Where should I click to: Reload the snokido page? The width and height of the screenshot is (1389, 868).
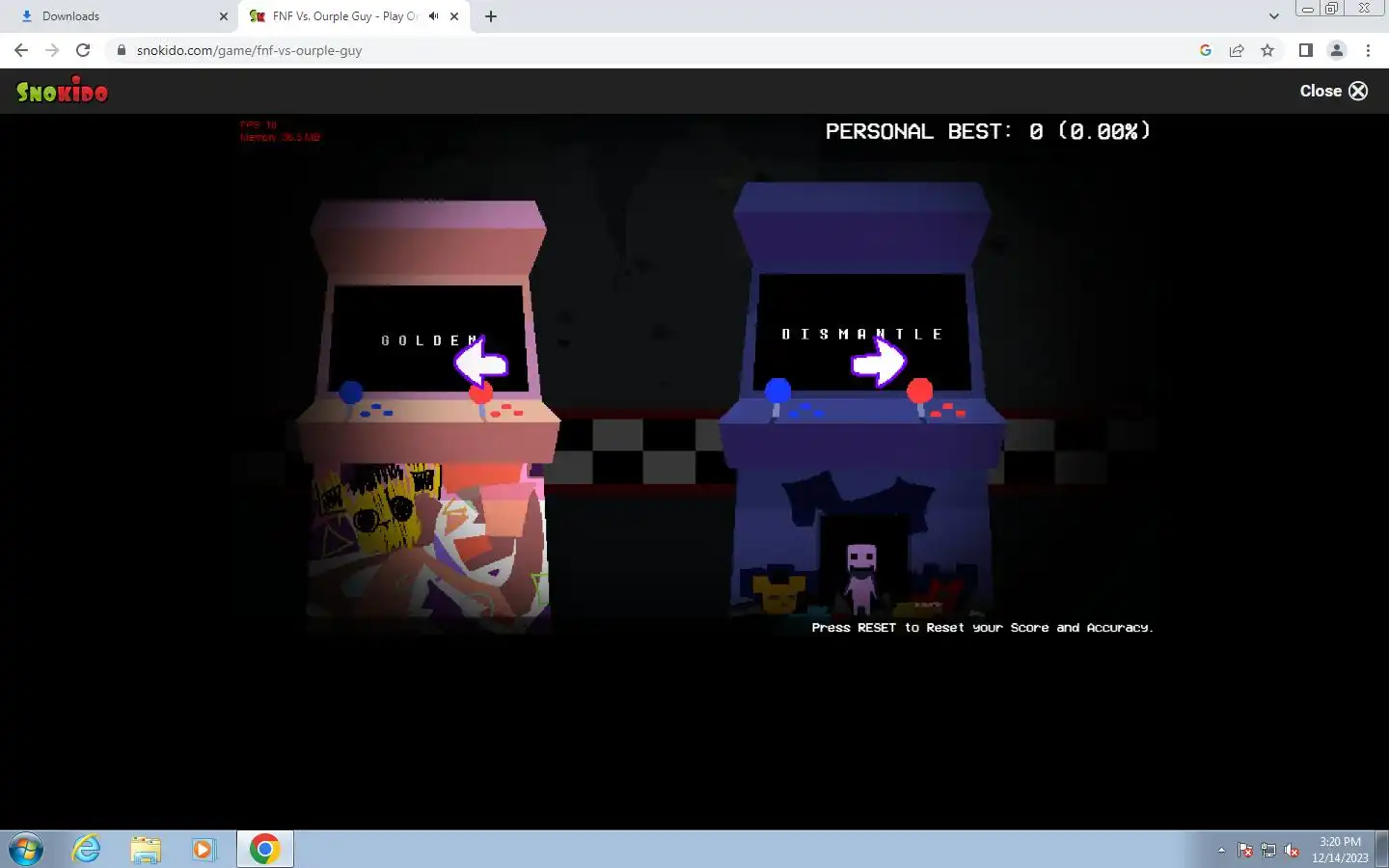(83, 50)
